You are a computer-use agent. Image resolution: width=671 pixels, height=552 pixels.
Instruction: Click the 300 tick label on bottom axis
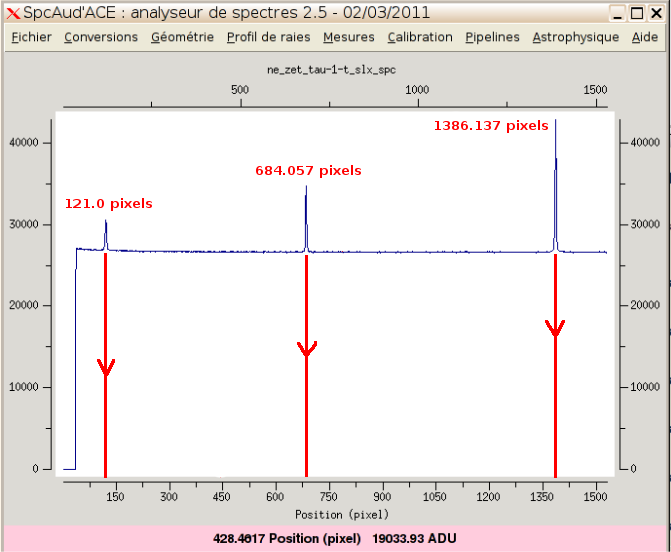[169, 497]
